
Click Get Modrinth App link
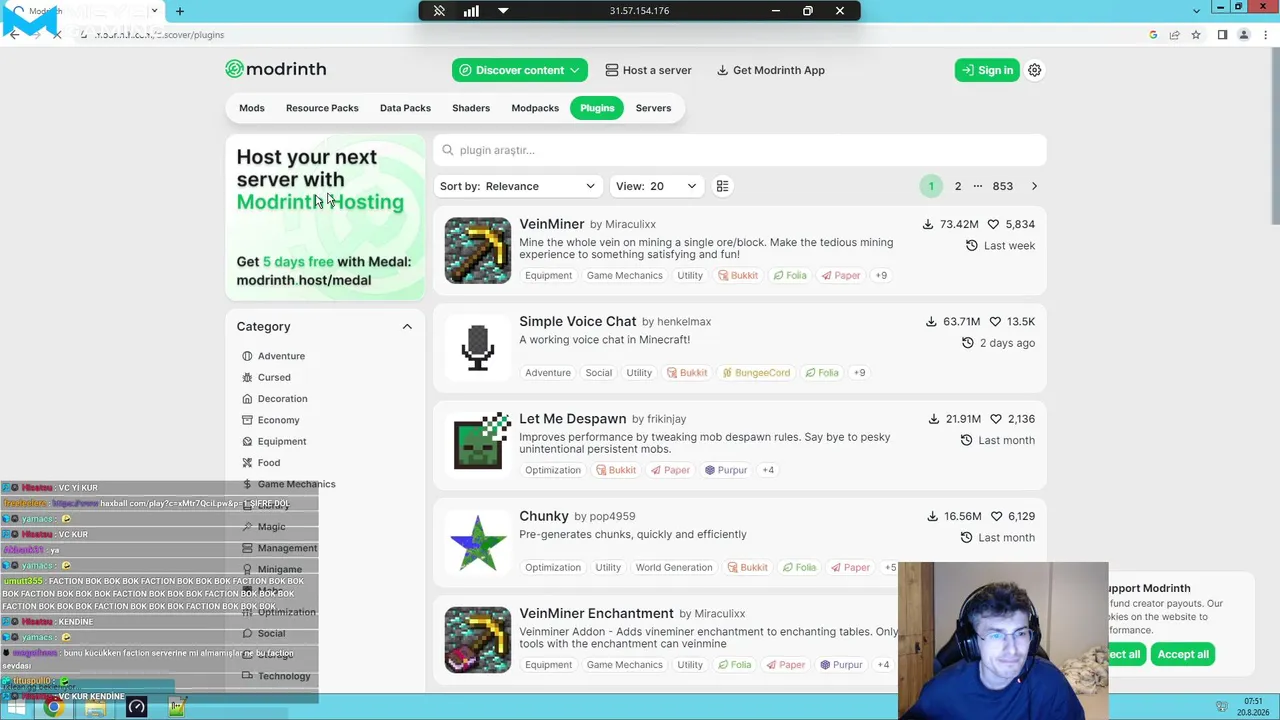[770, 70]
